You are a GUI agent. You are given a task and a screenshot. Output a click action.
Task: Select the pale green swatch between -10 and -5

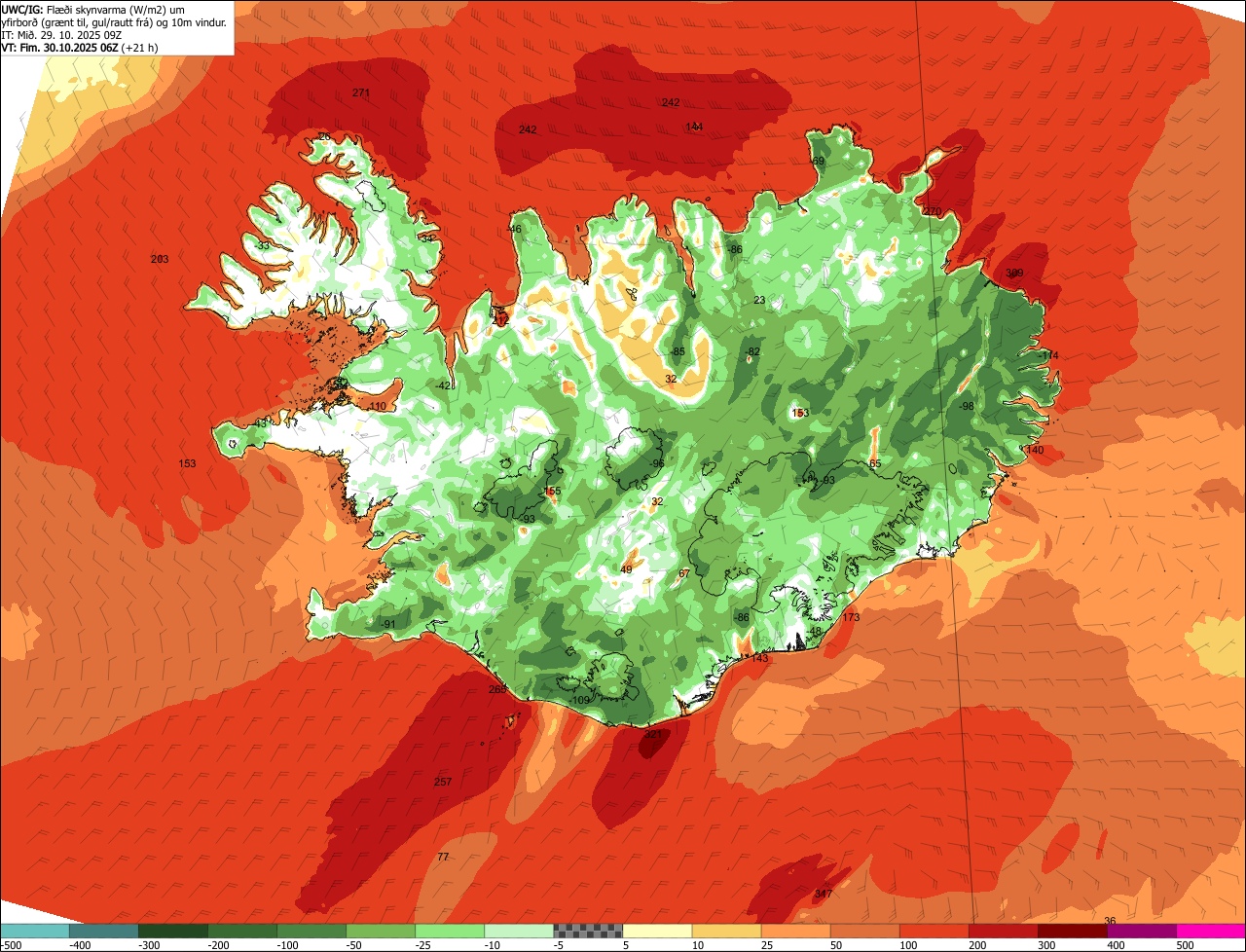[x=518, y=931]
